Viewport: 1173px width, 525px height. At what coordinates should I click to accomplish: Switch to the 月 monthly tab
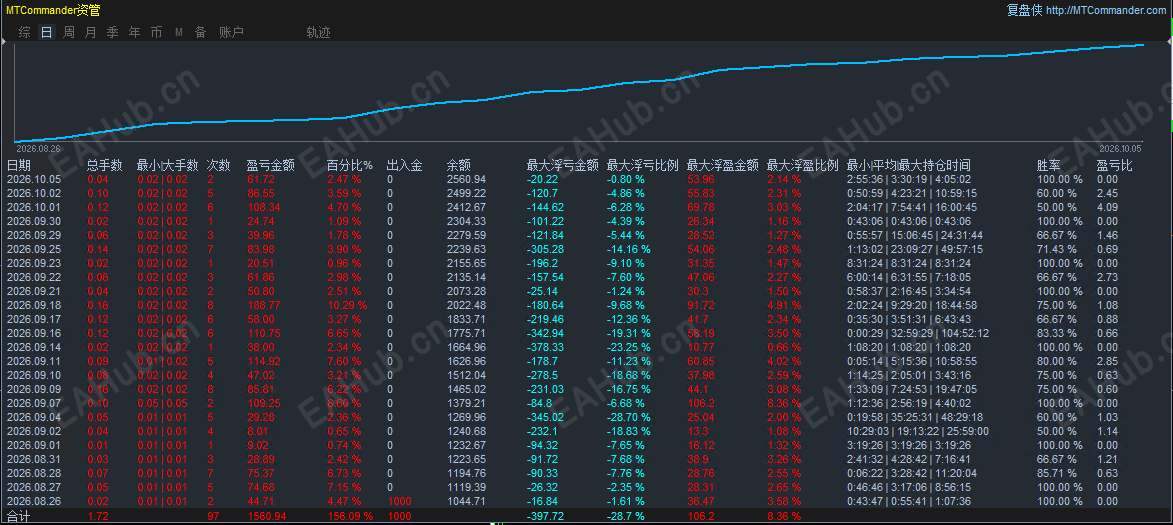[x=91, y=32]
